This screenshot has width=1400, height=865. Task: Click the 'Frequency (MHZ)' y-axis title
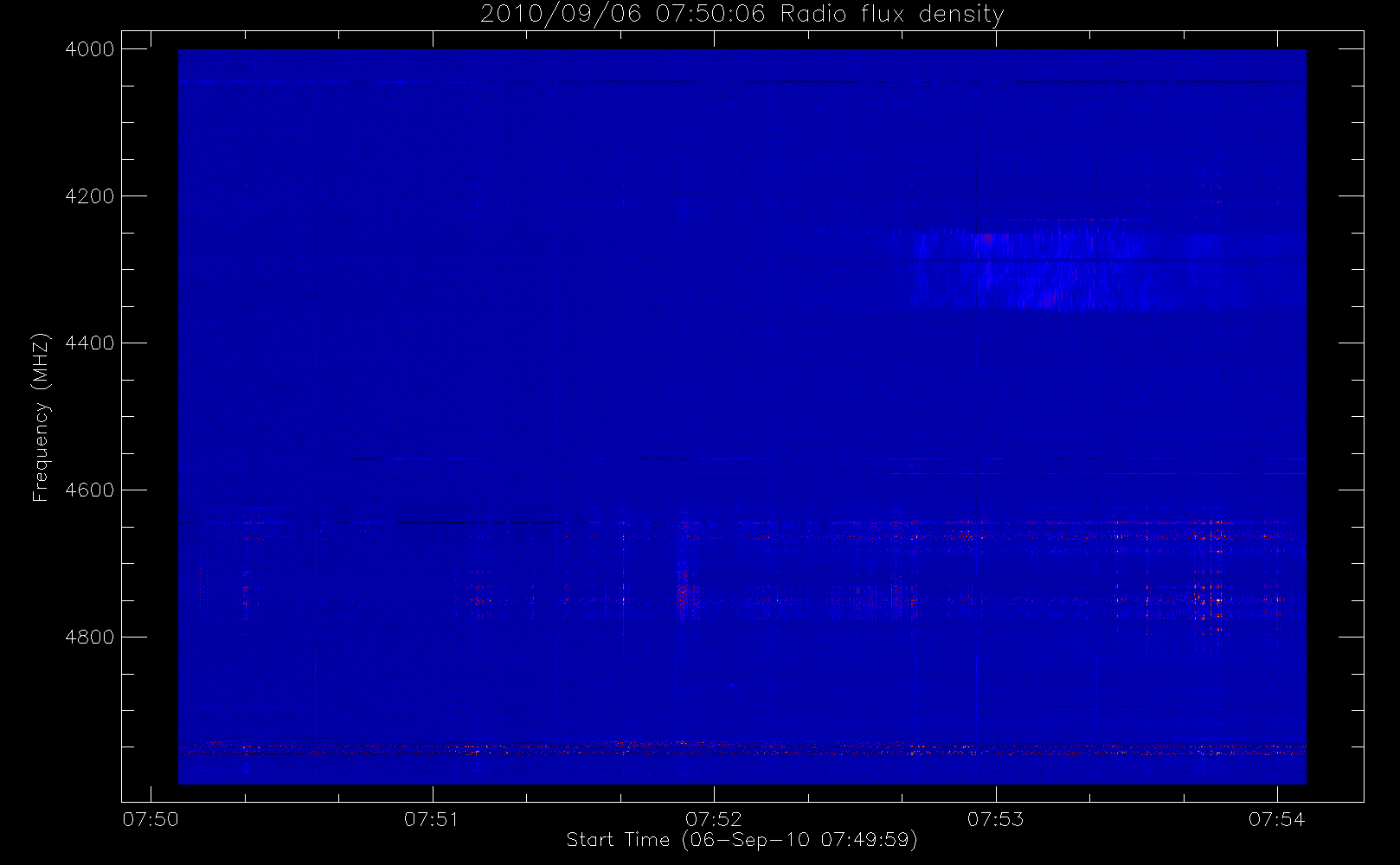coord(41,417)
